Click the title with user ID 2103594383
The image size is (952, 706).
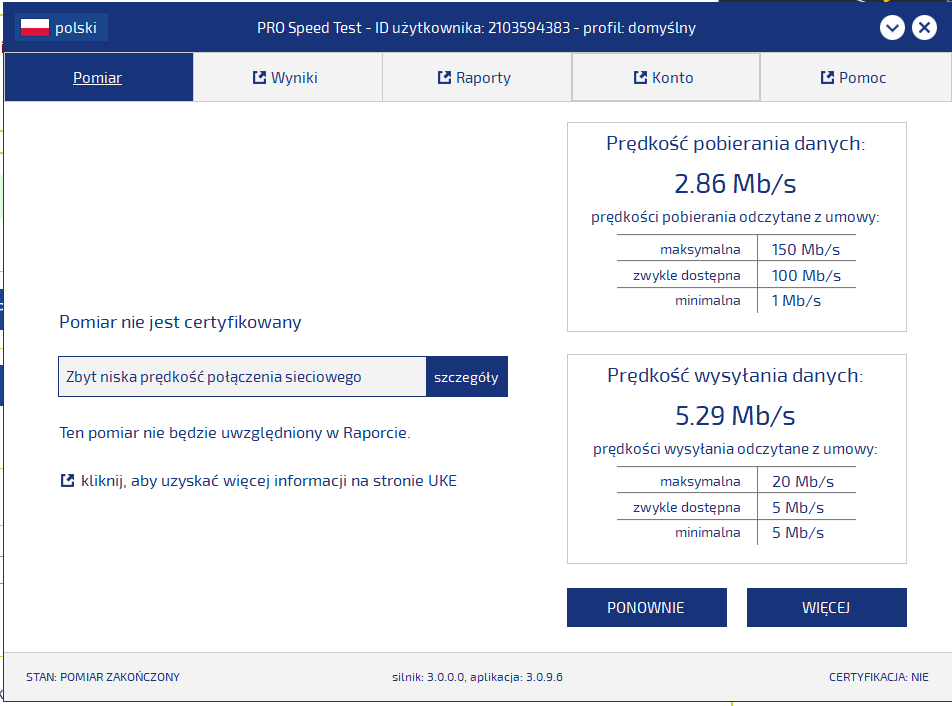coord(476,27)
